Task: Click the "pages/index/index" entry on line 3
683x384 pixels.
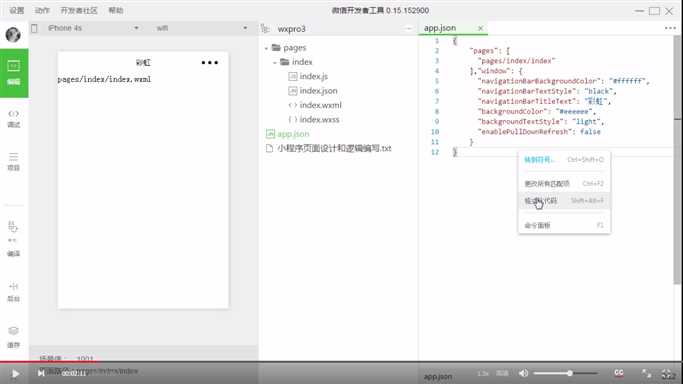Action: point(517,61)
